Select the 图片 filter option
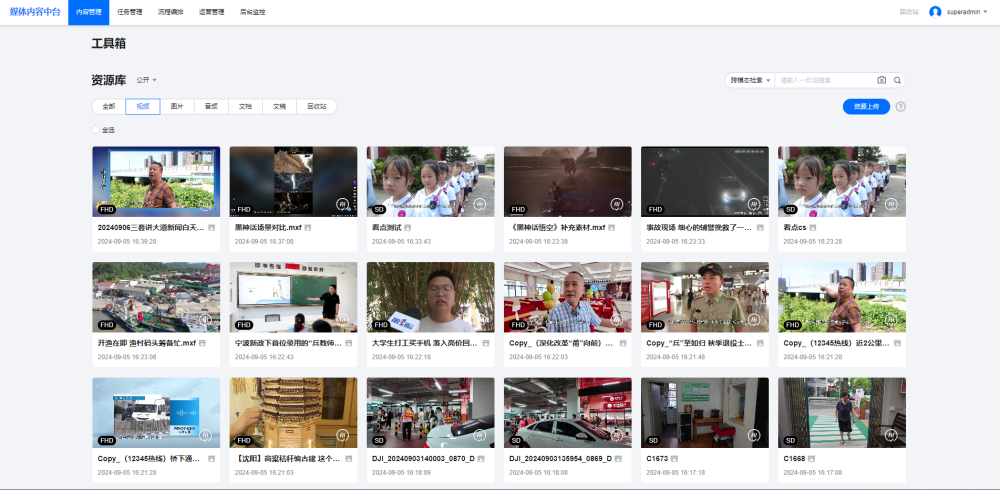The height and width of the screenshot is (490, 1000). click(177, 106)
